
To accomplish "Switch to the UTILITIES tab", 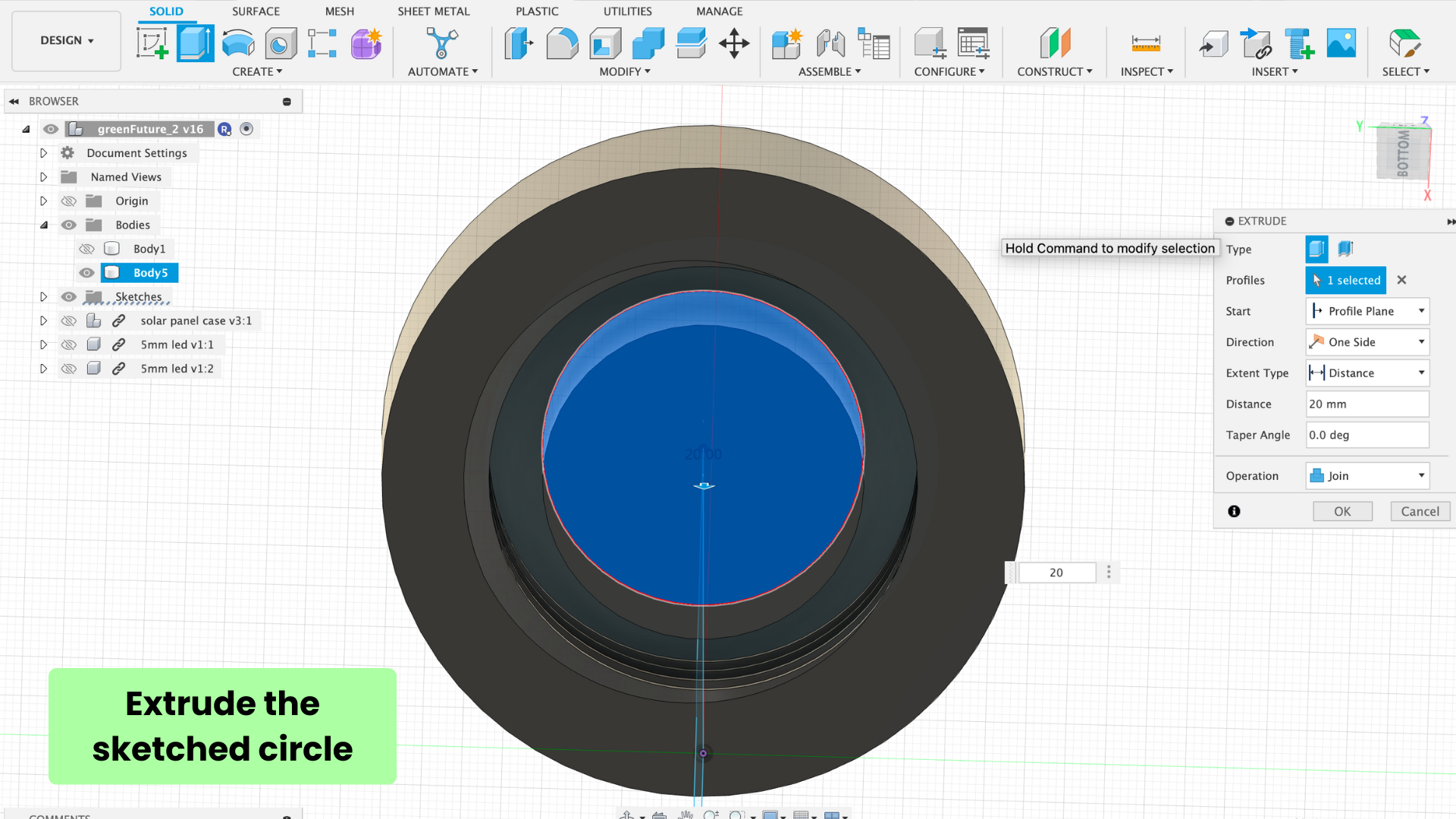I will click(627, 11).
